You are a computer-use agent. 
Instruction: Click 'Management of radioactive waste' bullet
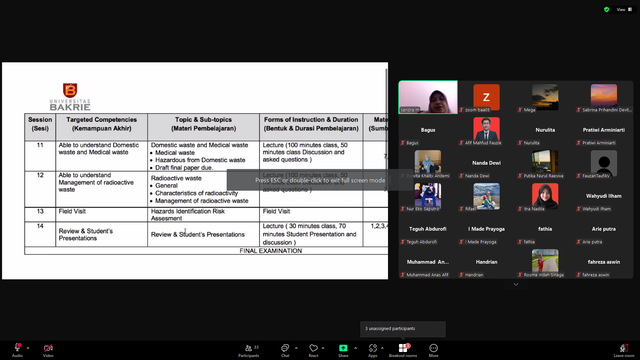[x=202, y=201]
